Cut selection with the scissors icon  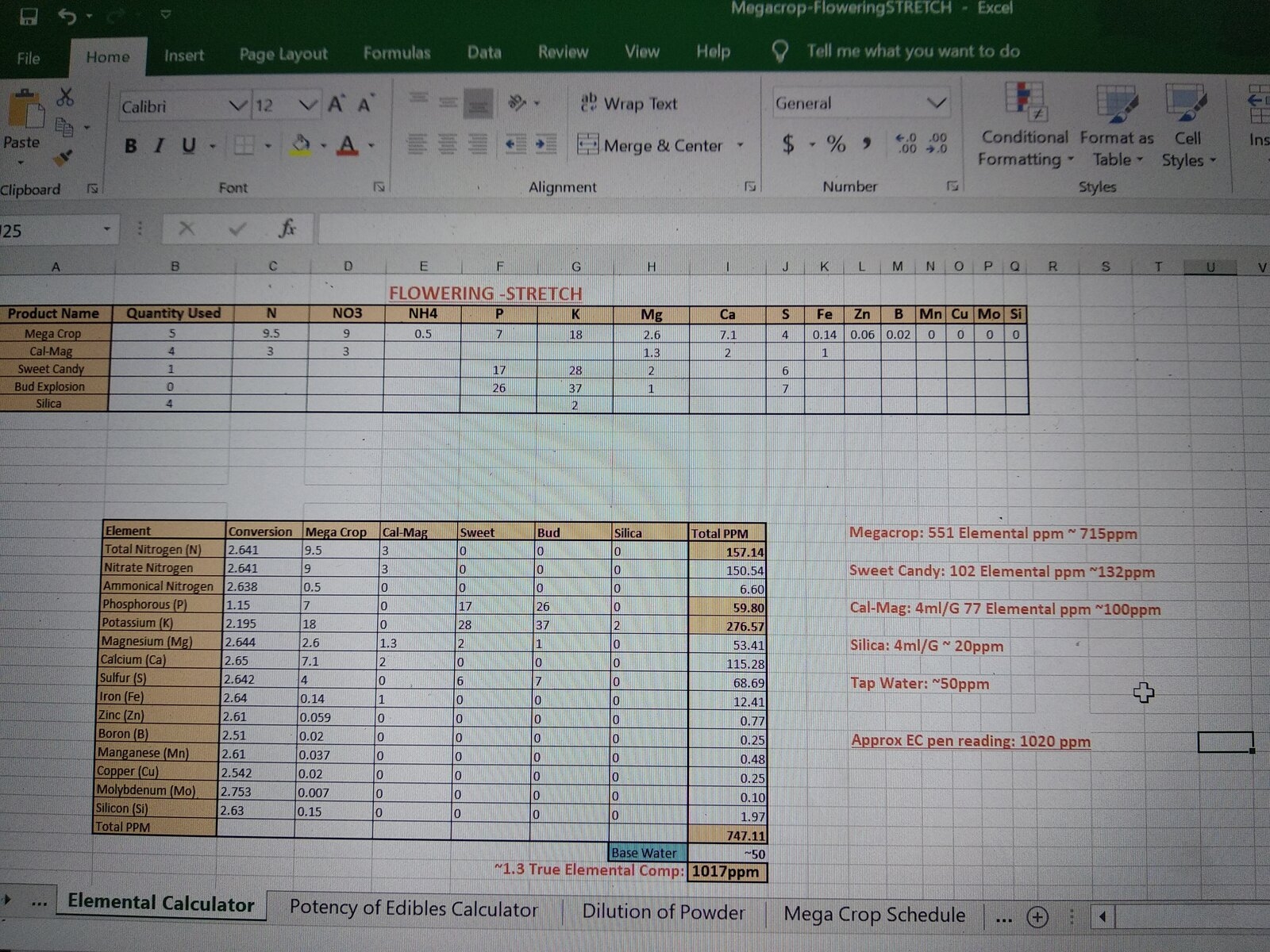tap(65, 98)
